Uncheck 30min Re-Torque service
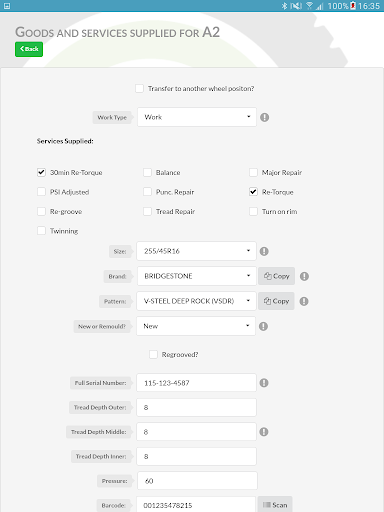The height and width of the screenshot is (512, 384). coord(41,172)
